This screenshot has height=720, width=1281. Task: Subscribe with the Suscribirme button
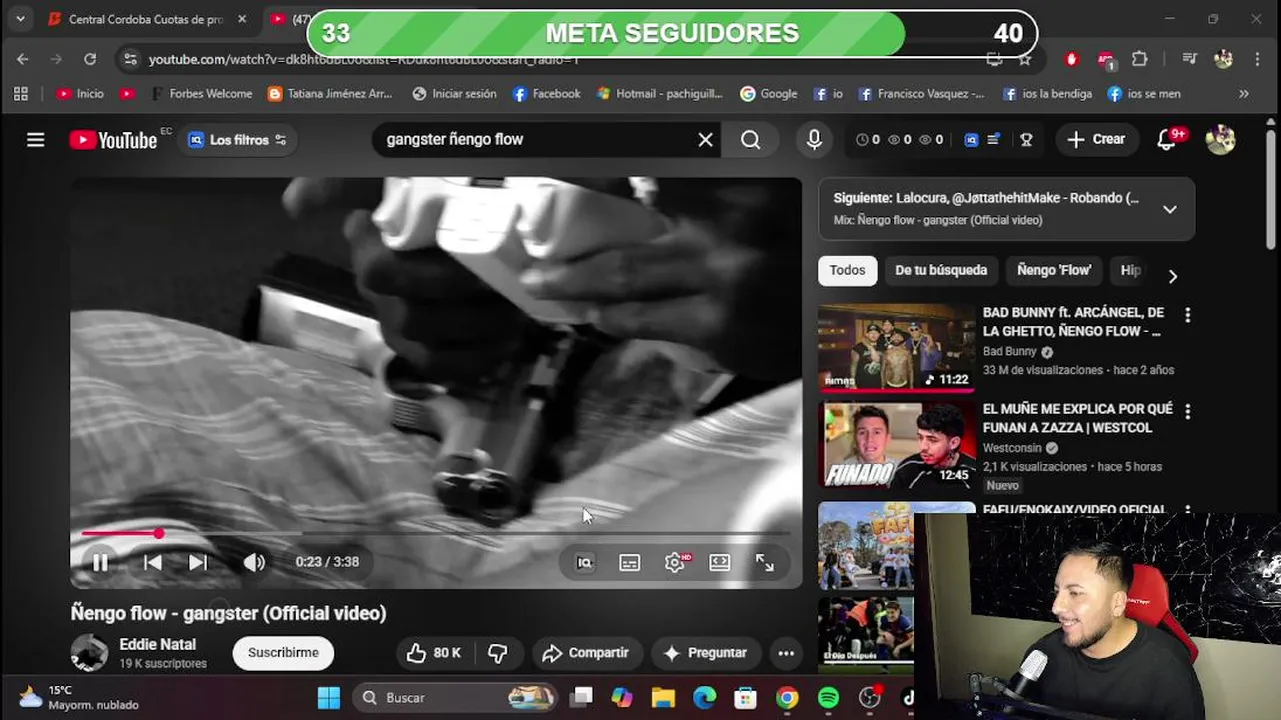283,653
